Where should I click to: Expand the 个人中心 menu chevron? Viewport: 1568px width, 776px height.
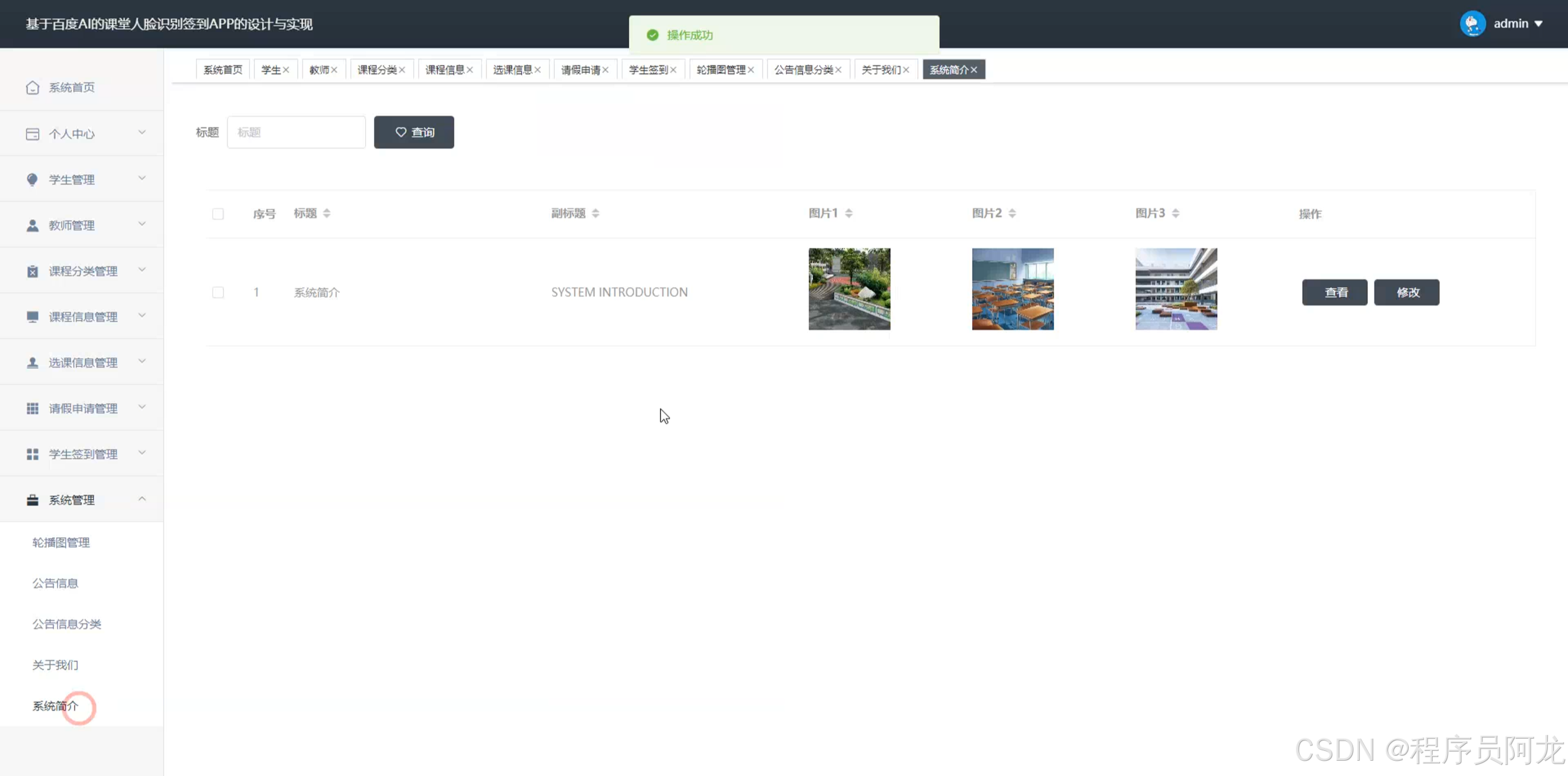pyautogui.click(x=142, y=133)
